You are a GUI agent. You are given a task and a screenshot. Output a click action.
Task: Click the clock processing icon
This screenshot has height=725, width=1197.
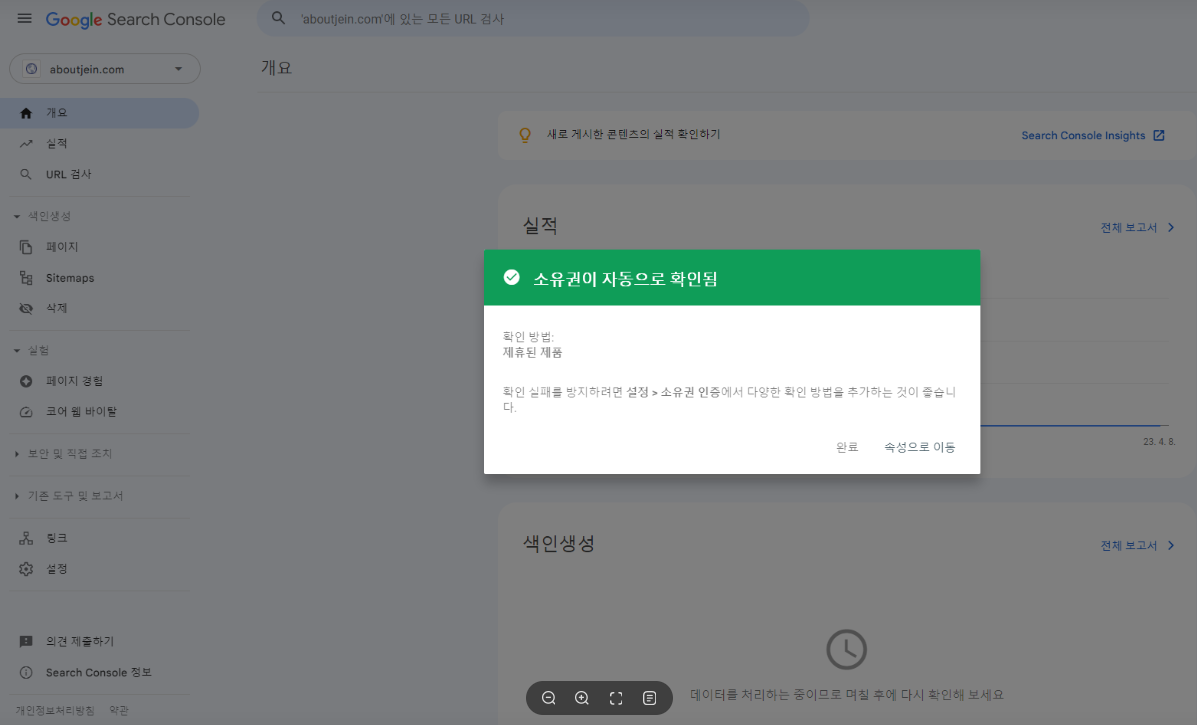847,649
